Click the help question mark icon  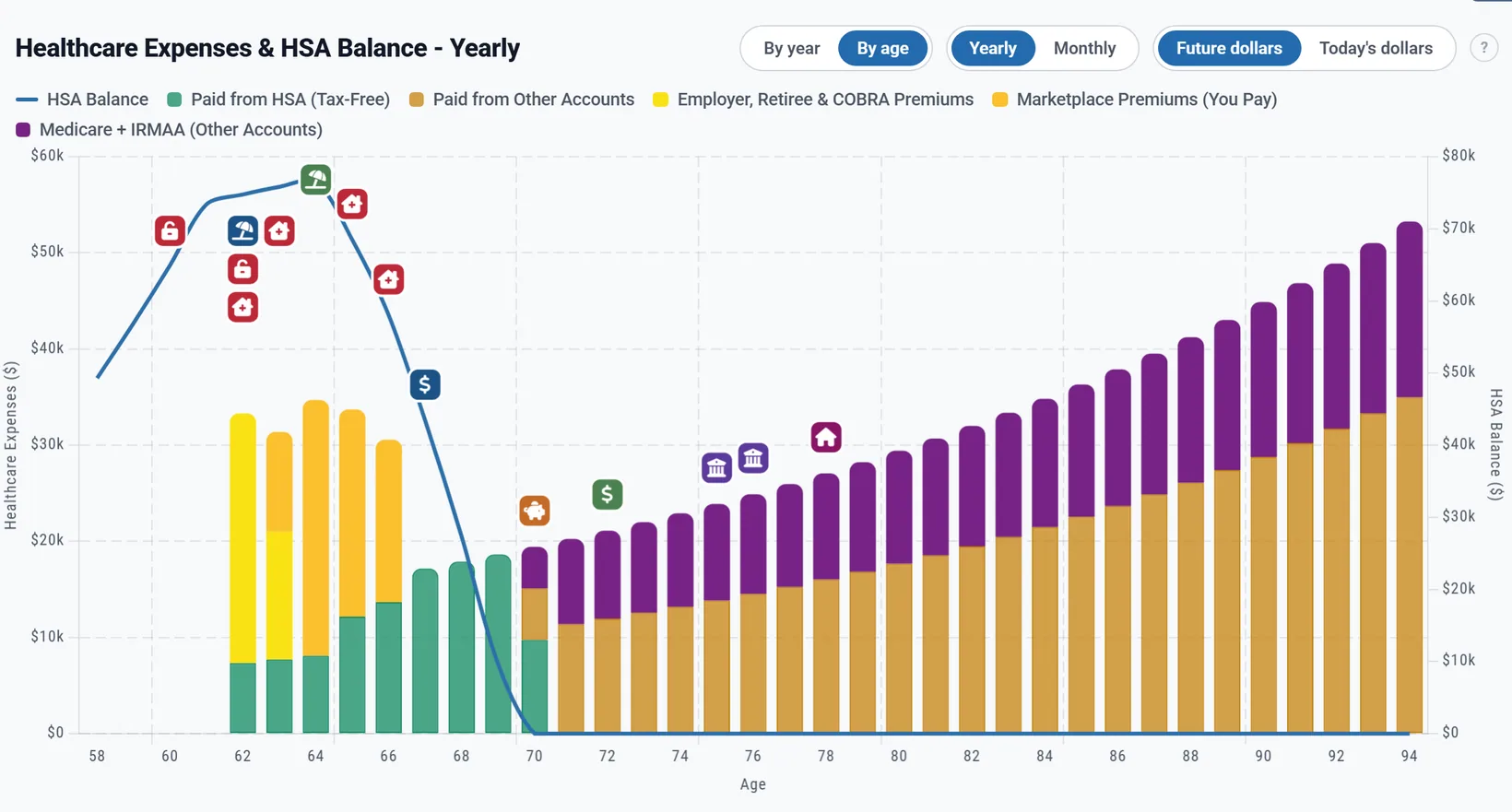point(1483,48)
